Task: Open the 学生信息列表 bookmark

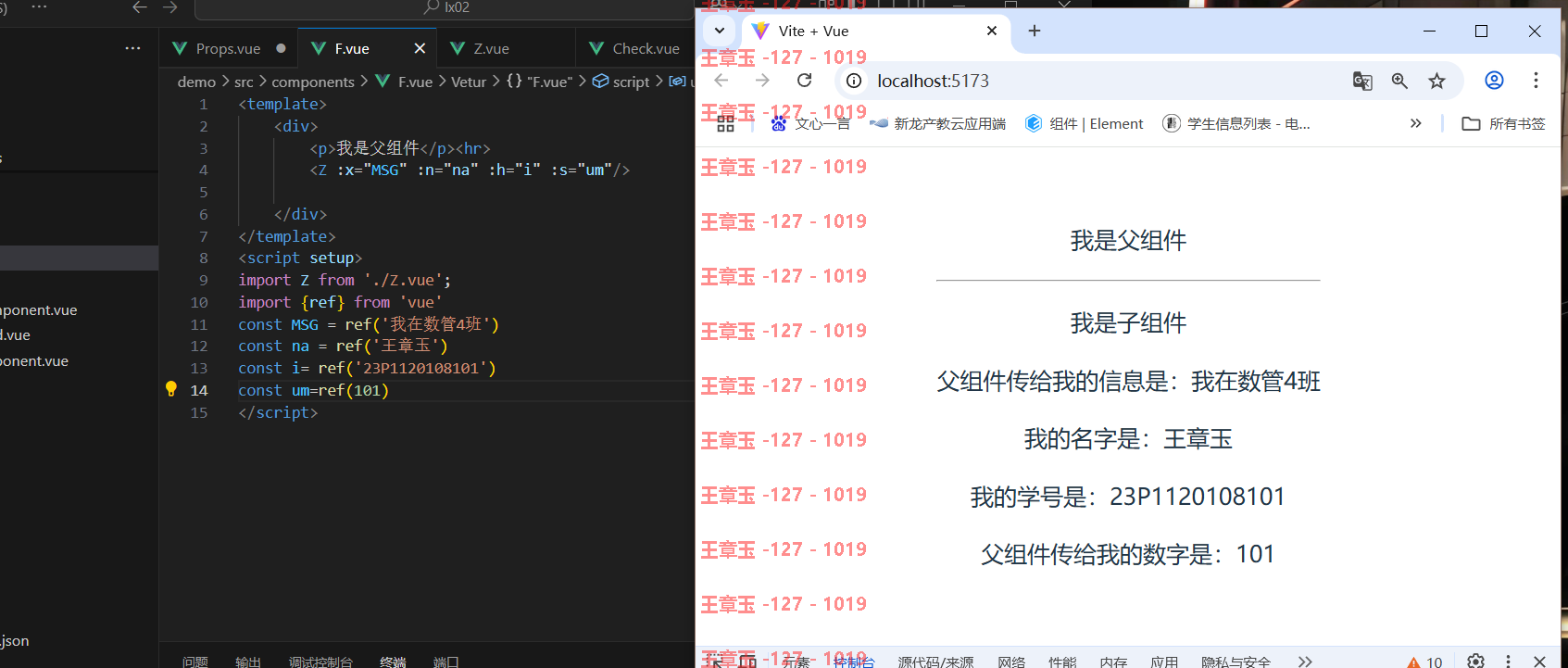Action: click(x=1236, y=123)
